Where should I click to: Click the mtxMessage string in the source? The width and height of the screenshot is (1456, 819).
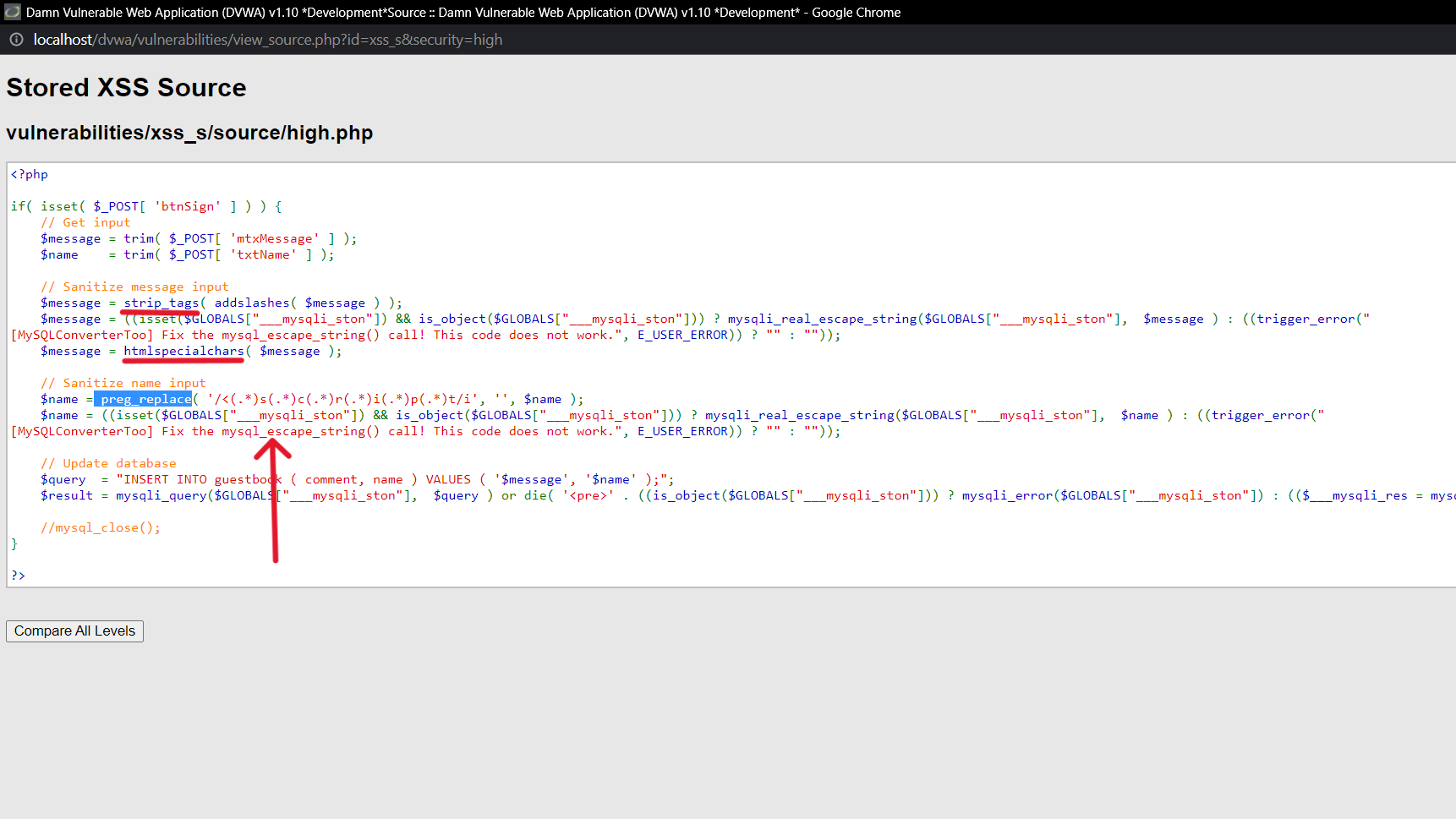pyautogui.click(x=274, y=238)
